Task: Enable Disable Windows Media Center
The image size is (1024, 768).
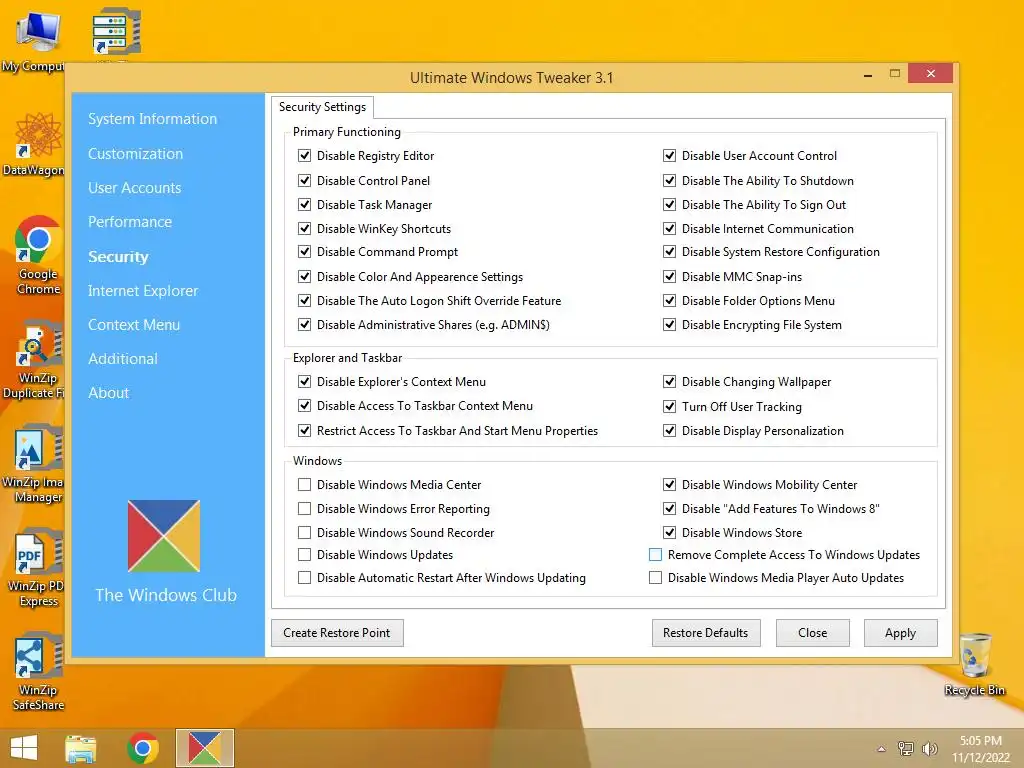Action: tap(304, 485)
